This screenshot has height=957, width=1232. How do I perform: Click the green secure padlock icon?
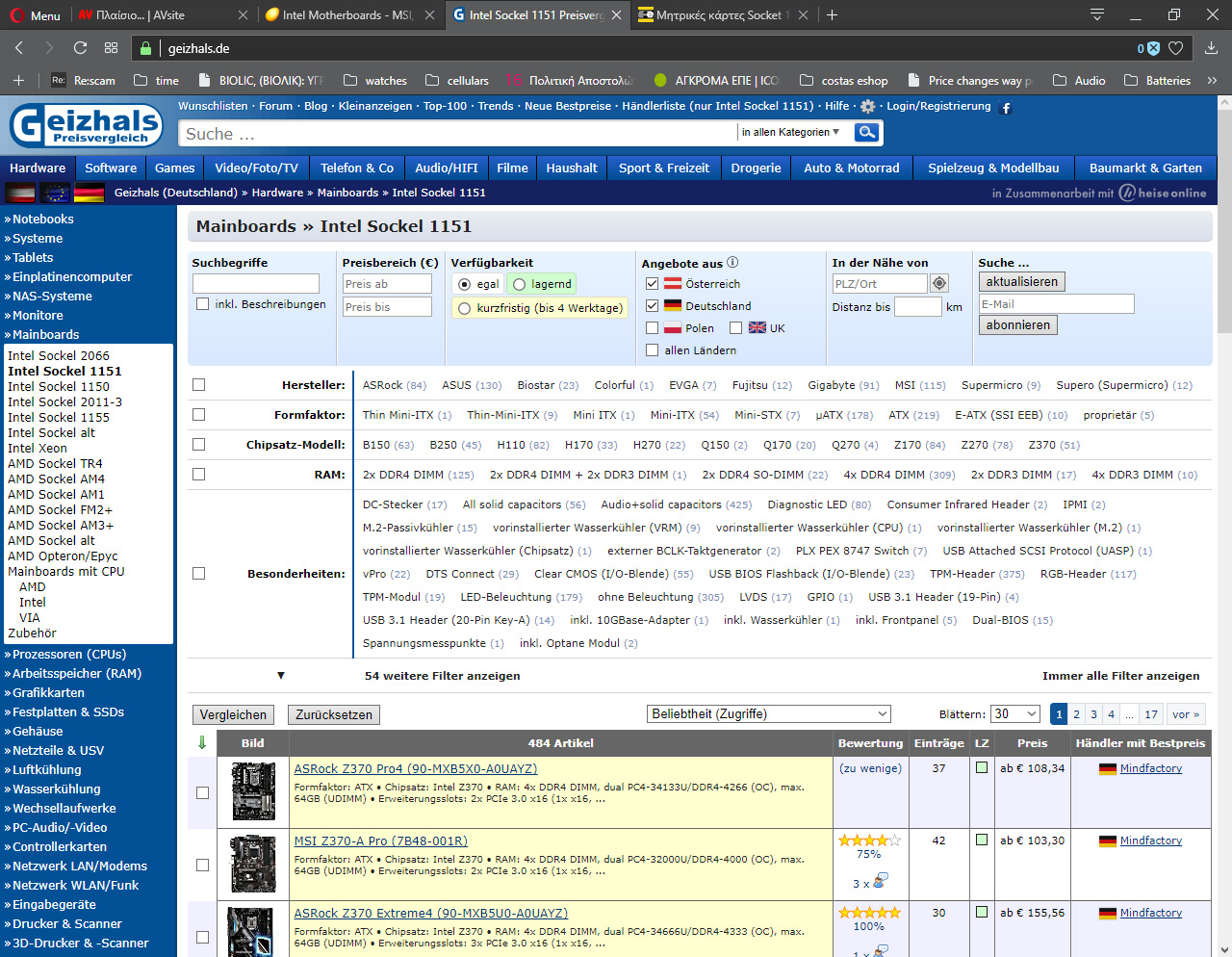click(145, 48)
